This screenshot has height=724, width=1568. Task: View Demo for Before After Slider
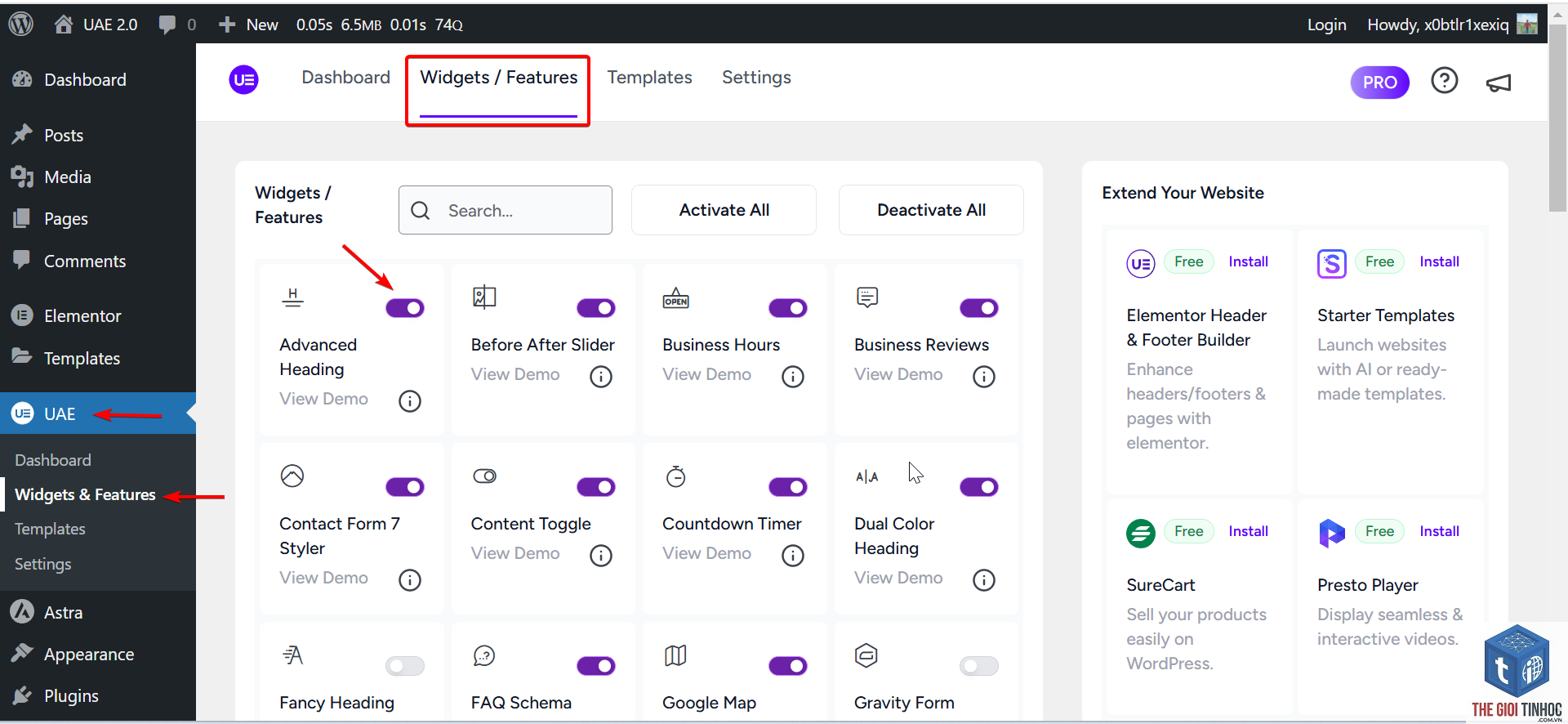pos(515,374)
